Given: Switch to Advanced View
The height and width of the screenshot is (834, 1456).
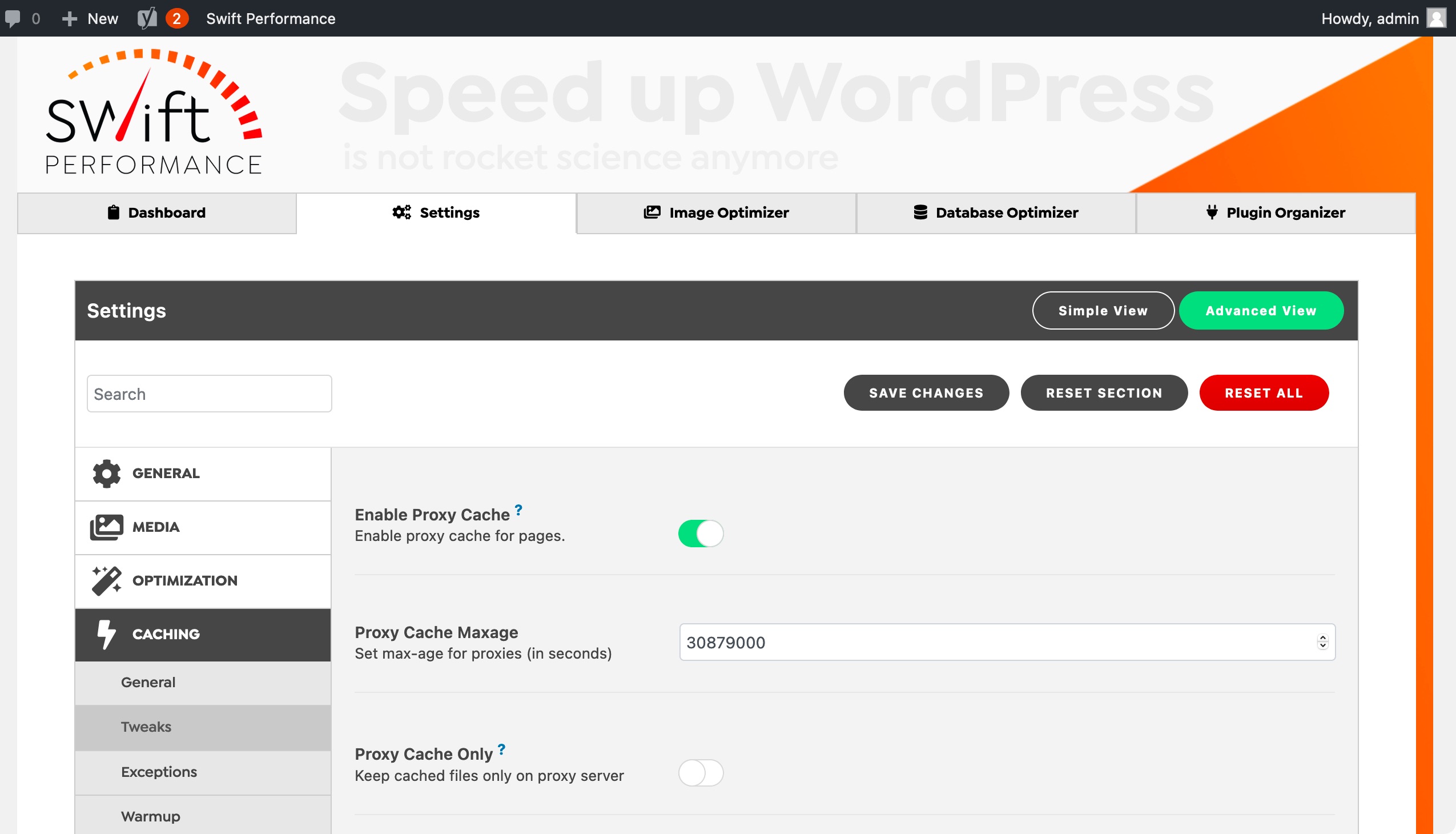Looking at the screenshot, I should 1260,311.
